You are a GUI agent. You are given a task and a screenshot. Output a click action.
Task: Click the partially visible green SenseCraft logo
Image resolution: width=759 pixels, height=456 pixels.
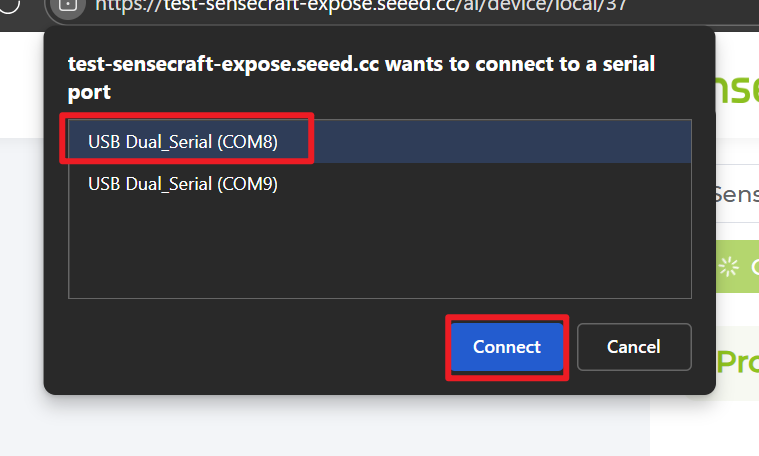point(737,88)
